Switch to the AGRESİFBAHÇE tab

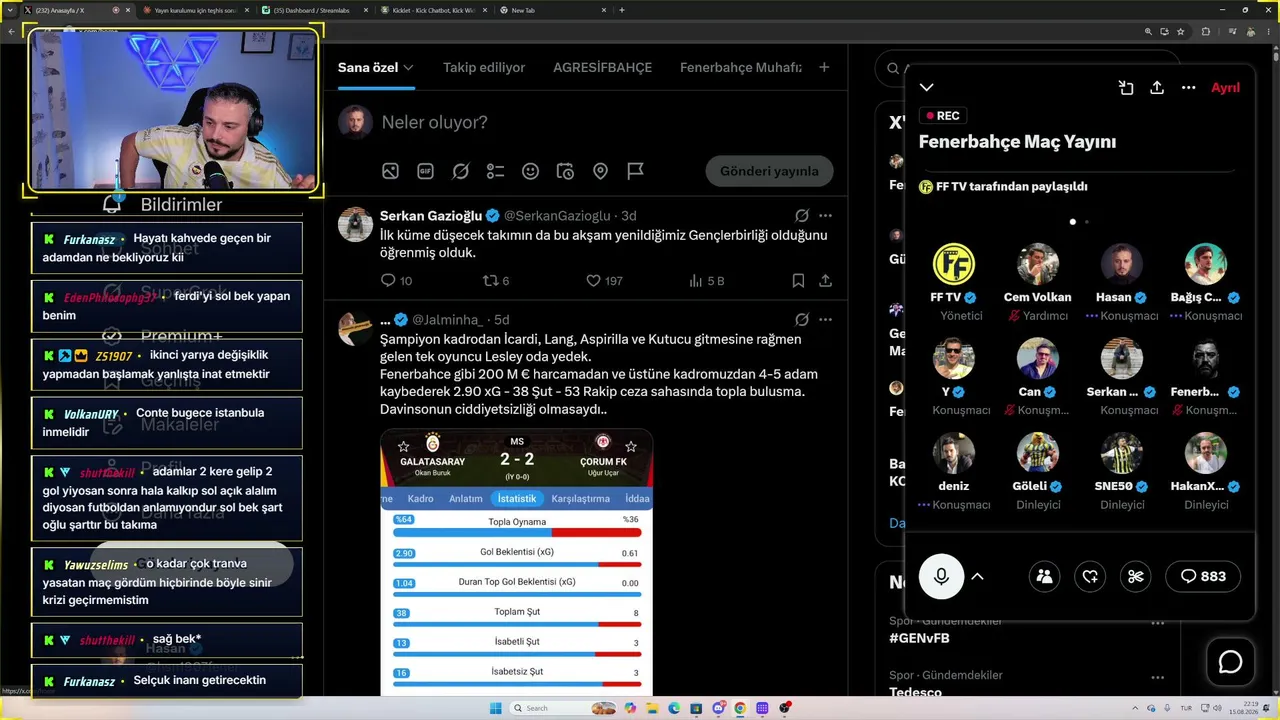point(602,68)
